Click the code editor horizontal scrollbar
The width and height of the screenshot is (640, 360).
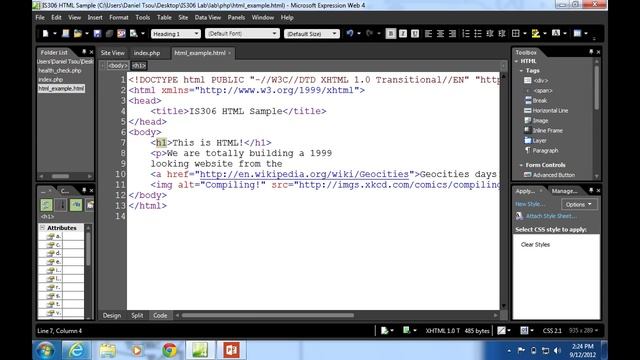pyautogui.click(x=268, y=315)
